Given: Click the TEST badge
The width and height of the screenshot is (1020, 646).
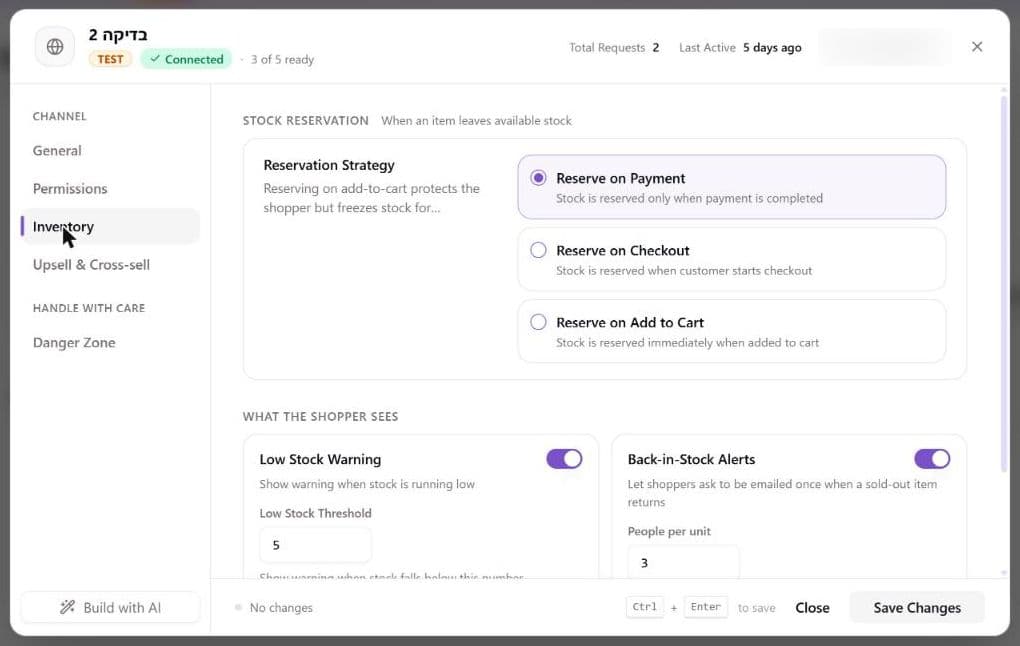Looking at the screenshot, I should (x=110, y=59).
